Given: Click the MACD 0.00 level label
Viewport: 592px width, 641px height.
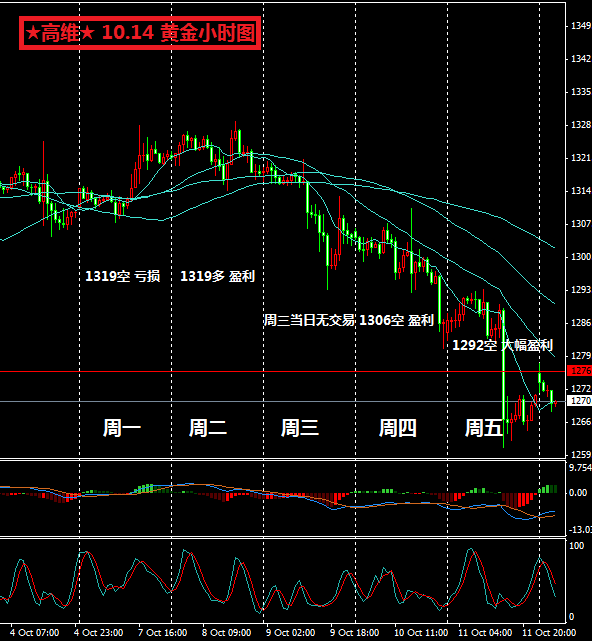Looking at the screenshot, I should pos(578,493).
